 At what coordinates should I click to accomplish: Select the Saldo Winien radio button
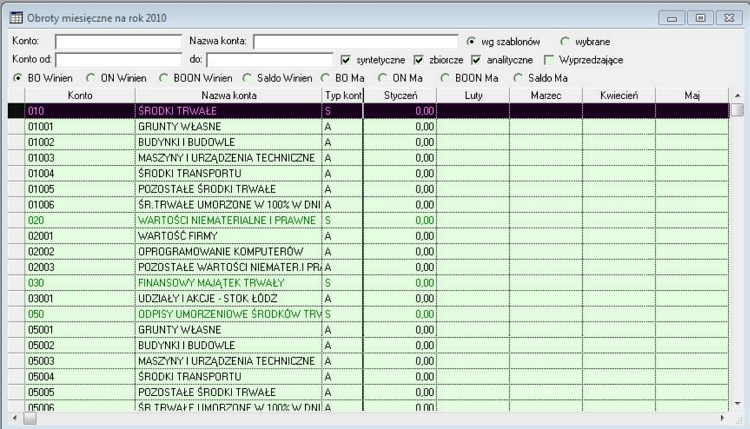[247, 78]
